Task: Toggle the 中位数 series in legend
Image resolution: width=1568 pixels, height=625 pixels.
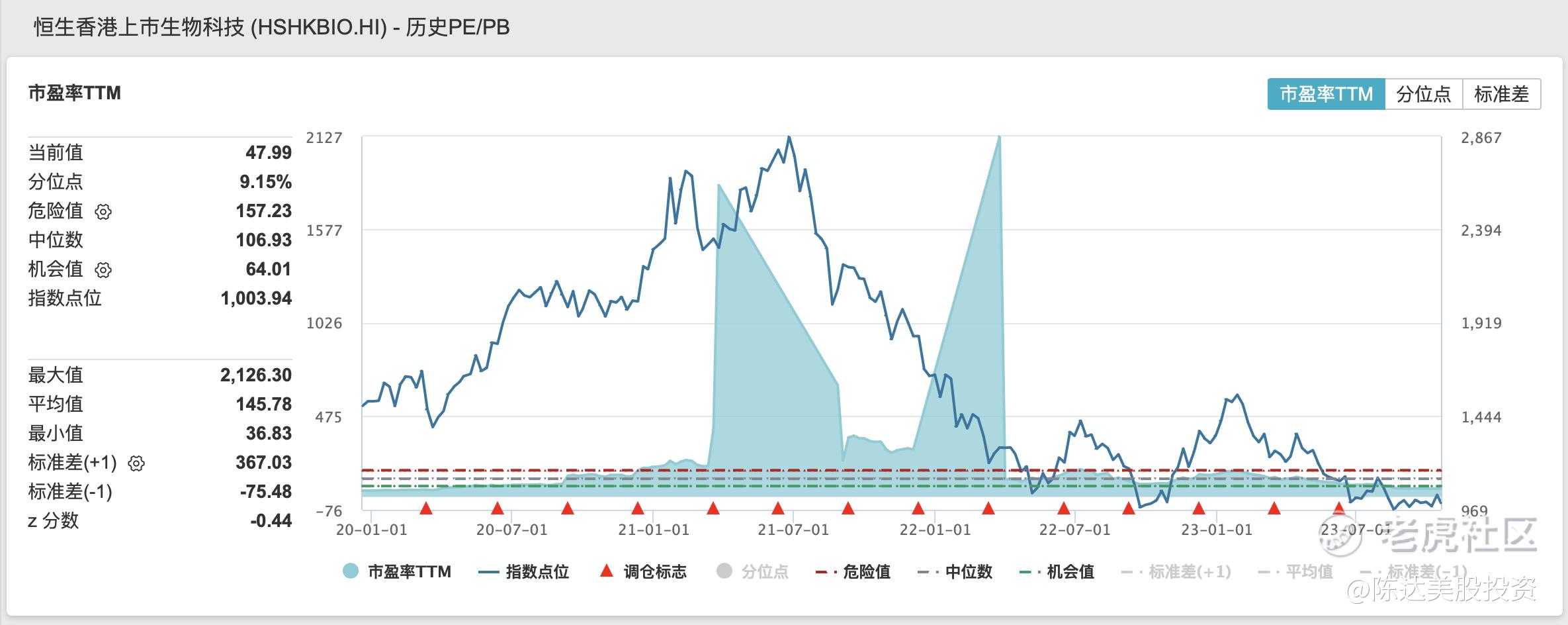Action: 955,572
